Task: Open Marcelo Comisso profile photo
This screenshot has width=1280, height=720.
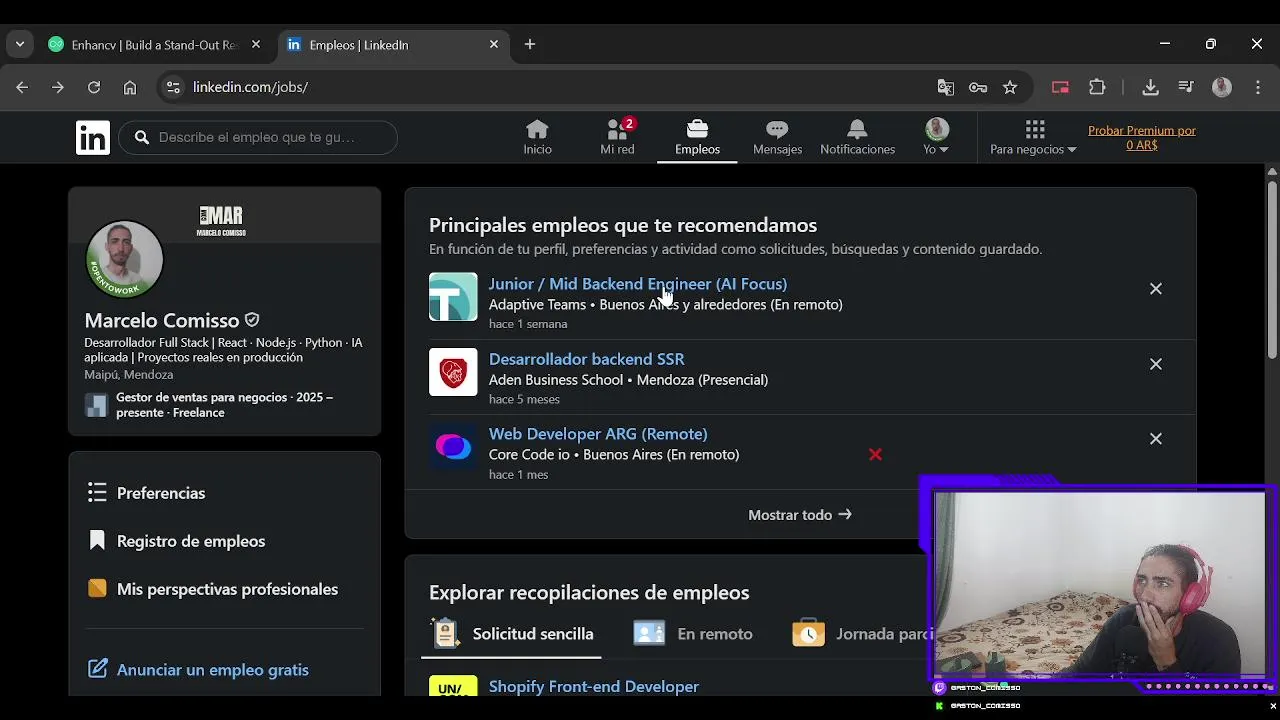Action: (x=124, y=259)
